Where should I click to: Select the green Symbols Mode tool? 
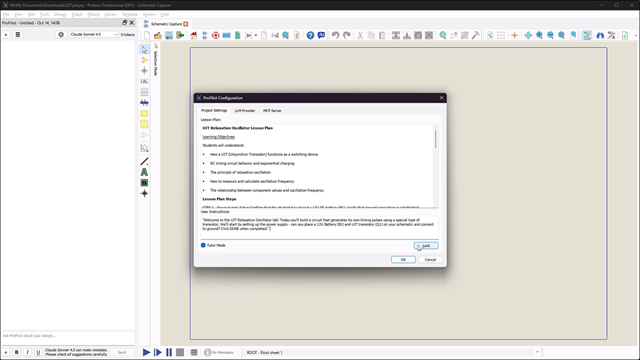(144, 183)
